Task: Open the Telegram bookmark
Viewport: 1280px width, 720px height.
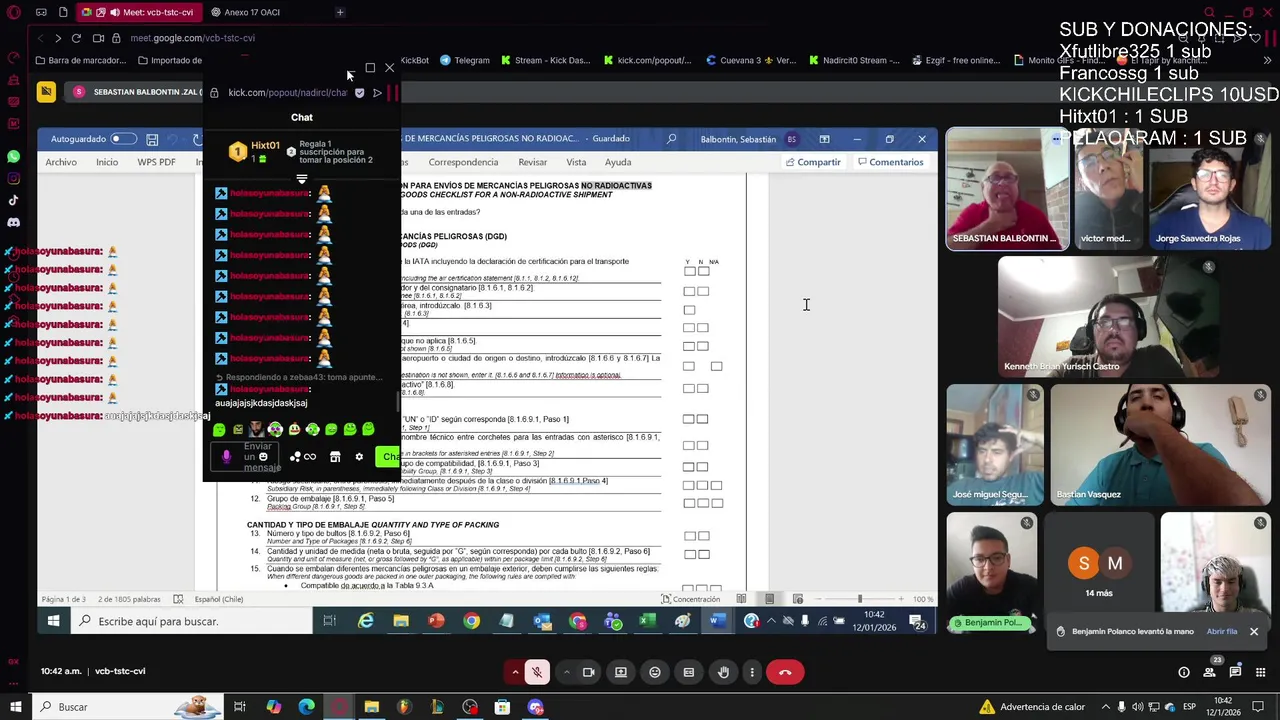Action: (464, 60)
